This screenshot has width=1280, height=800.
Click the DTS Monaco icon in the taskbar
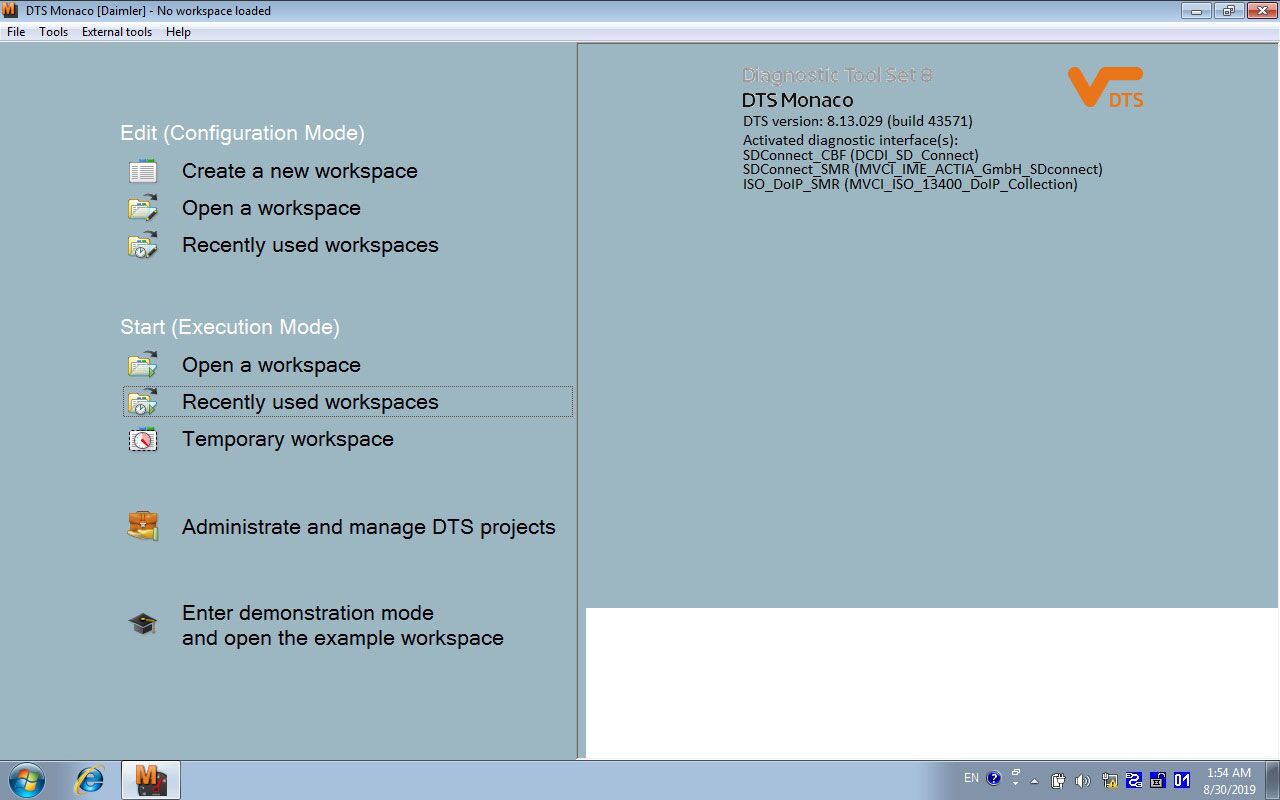pos(151,780)
